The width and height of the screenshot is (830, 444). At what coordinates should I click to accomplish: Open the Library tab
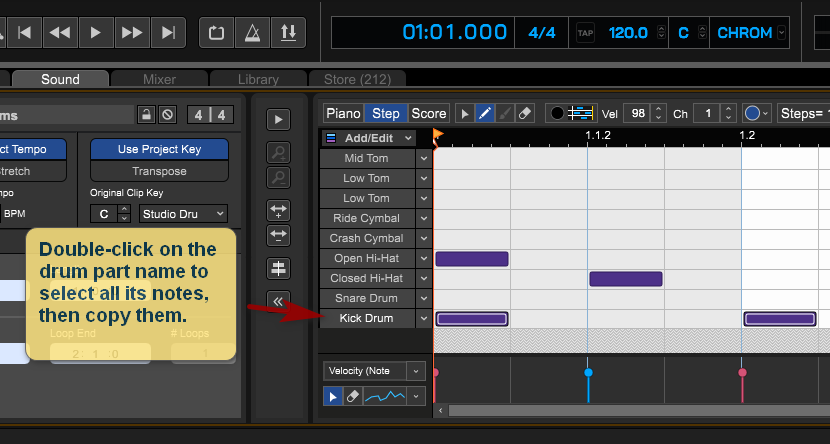pos(258,79)
